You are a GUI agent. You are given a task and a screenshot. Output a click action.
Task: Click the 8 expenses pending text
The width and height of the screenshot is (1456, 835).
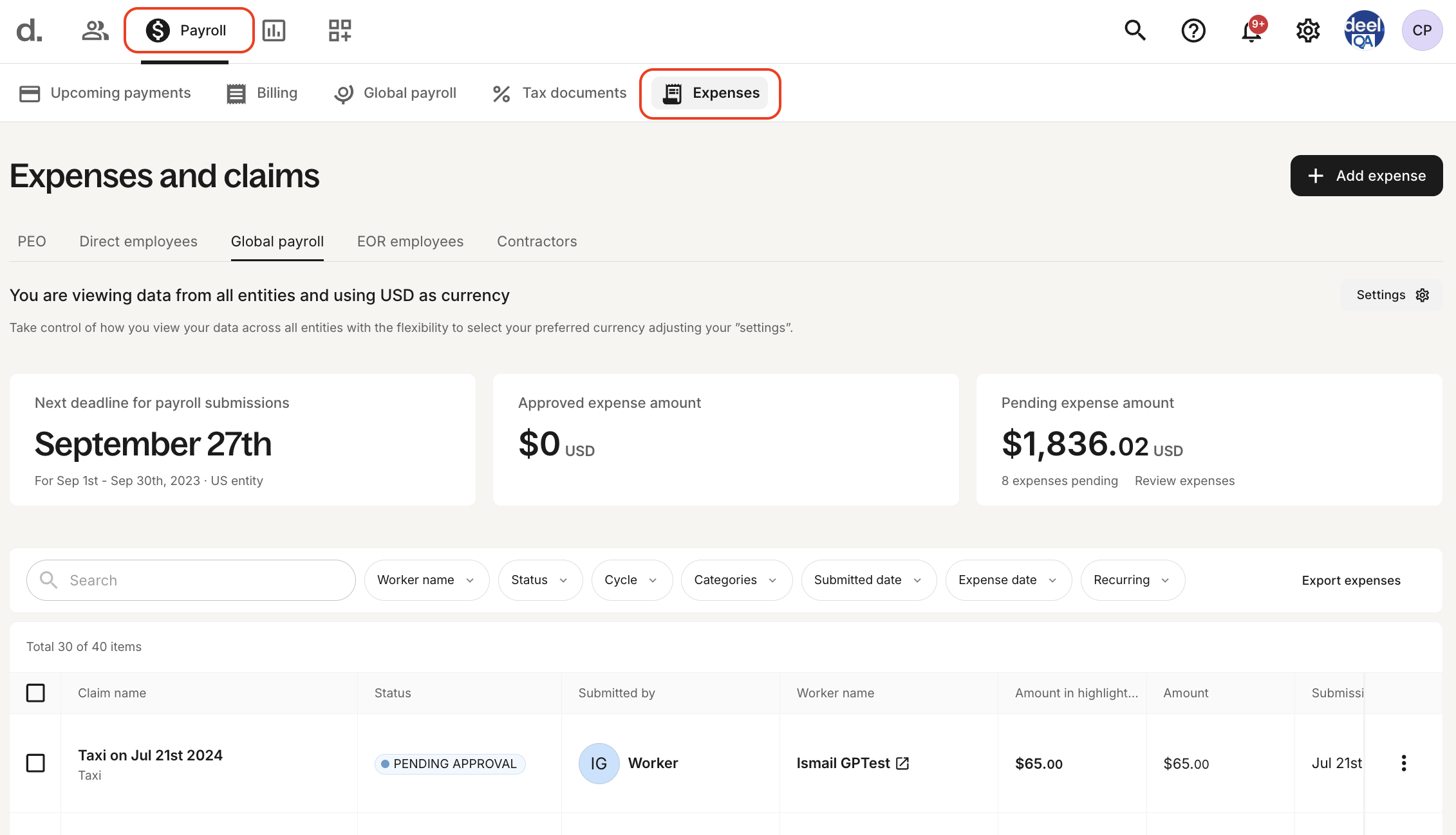pyautogui.click(x=1059, y=481)
